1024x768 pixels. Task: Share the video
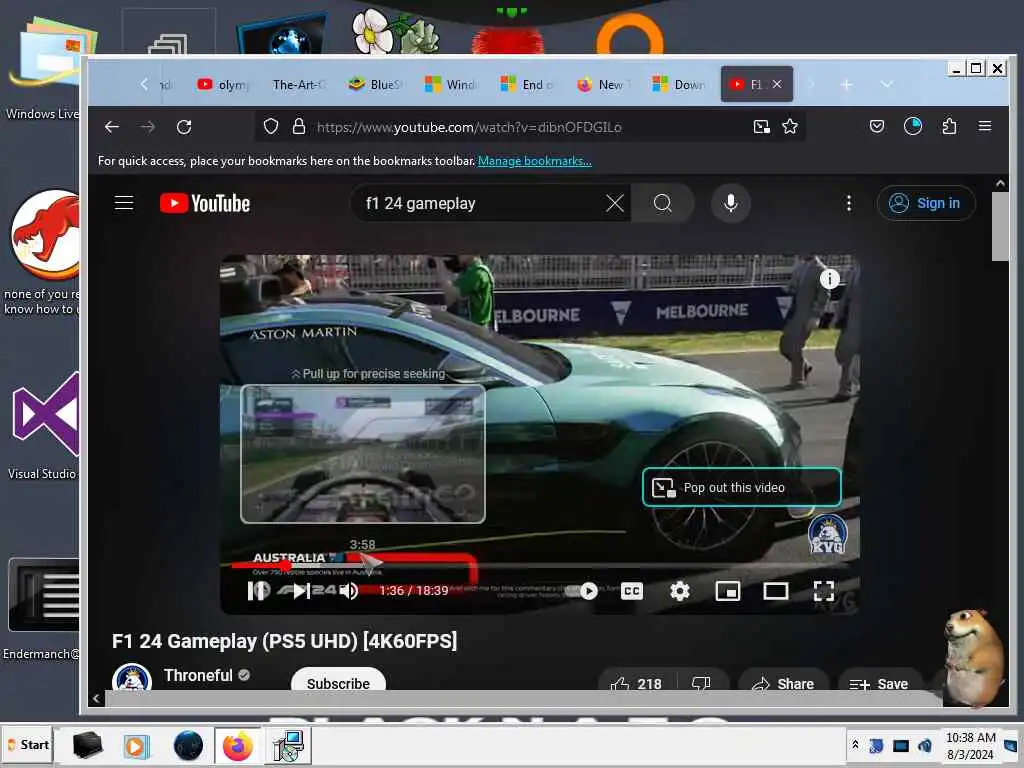[783, 683]
